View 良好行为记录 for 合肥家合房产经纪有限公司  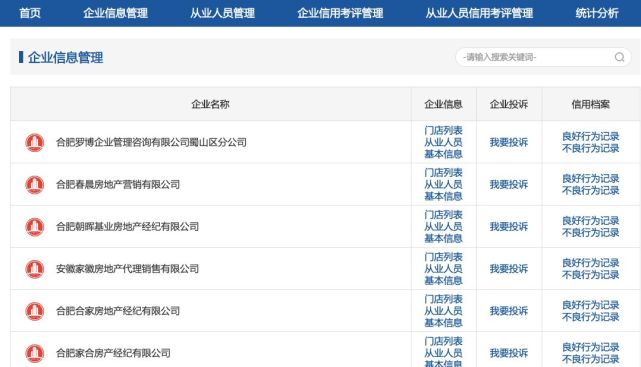point(591,347)
